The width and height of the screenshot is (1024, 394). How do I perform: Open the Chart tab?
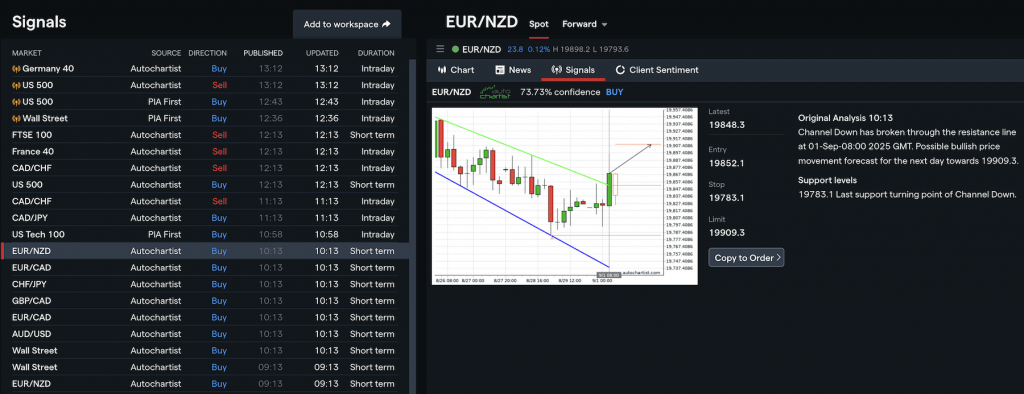coord(456,70)
